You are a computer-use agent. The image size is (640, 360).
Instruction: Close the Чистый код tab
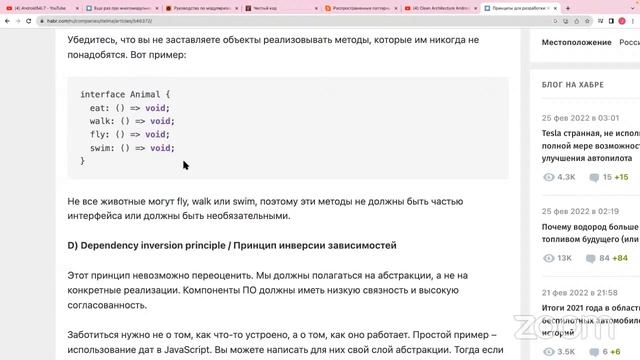tap(316, 8)
